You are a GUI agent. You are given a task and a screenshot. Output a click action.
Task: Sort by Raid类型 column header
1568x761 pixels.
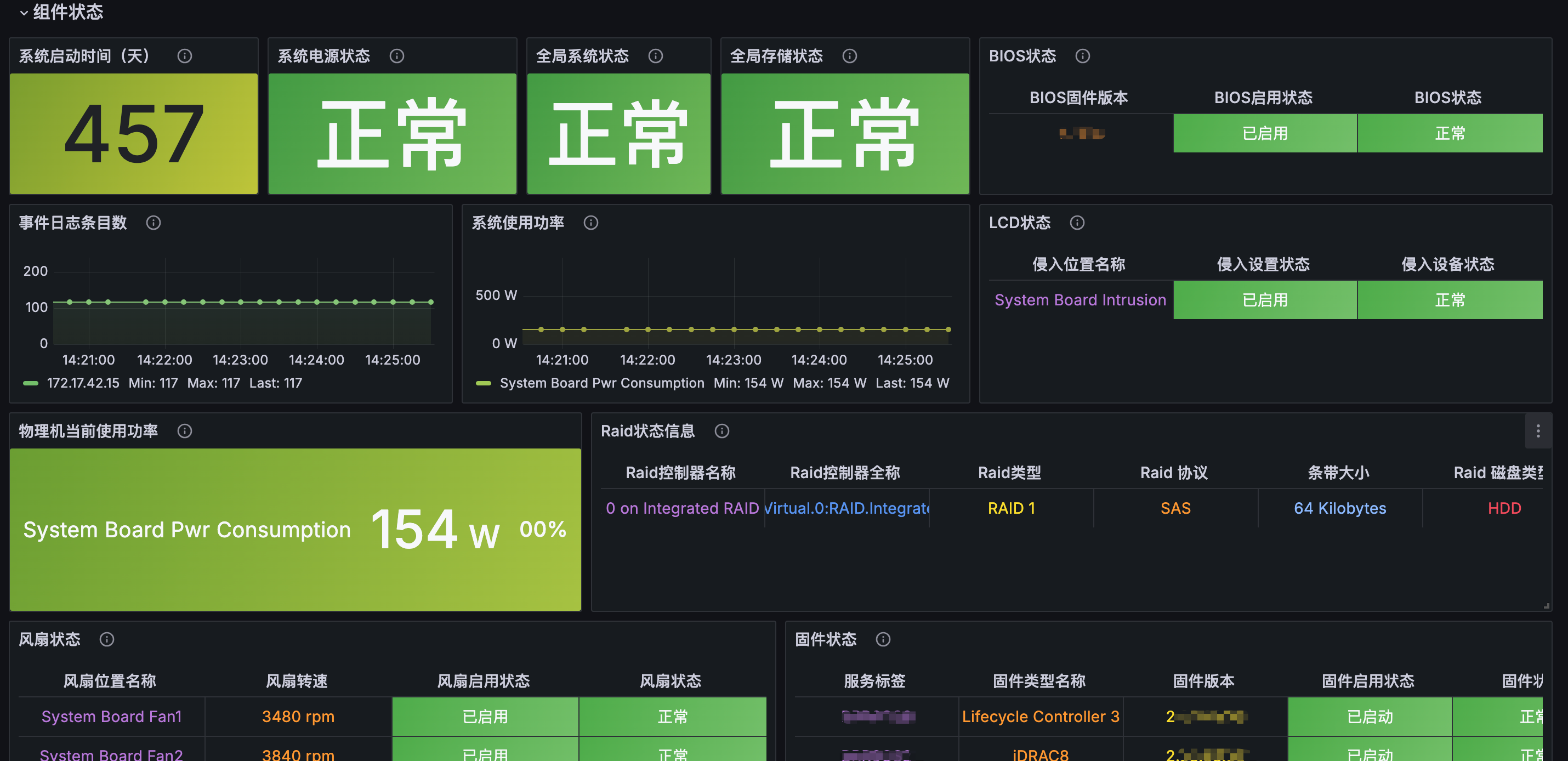tap(1009, 473)
